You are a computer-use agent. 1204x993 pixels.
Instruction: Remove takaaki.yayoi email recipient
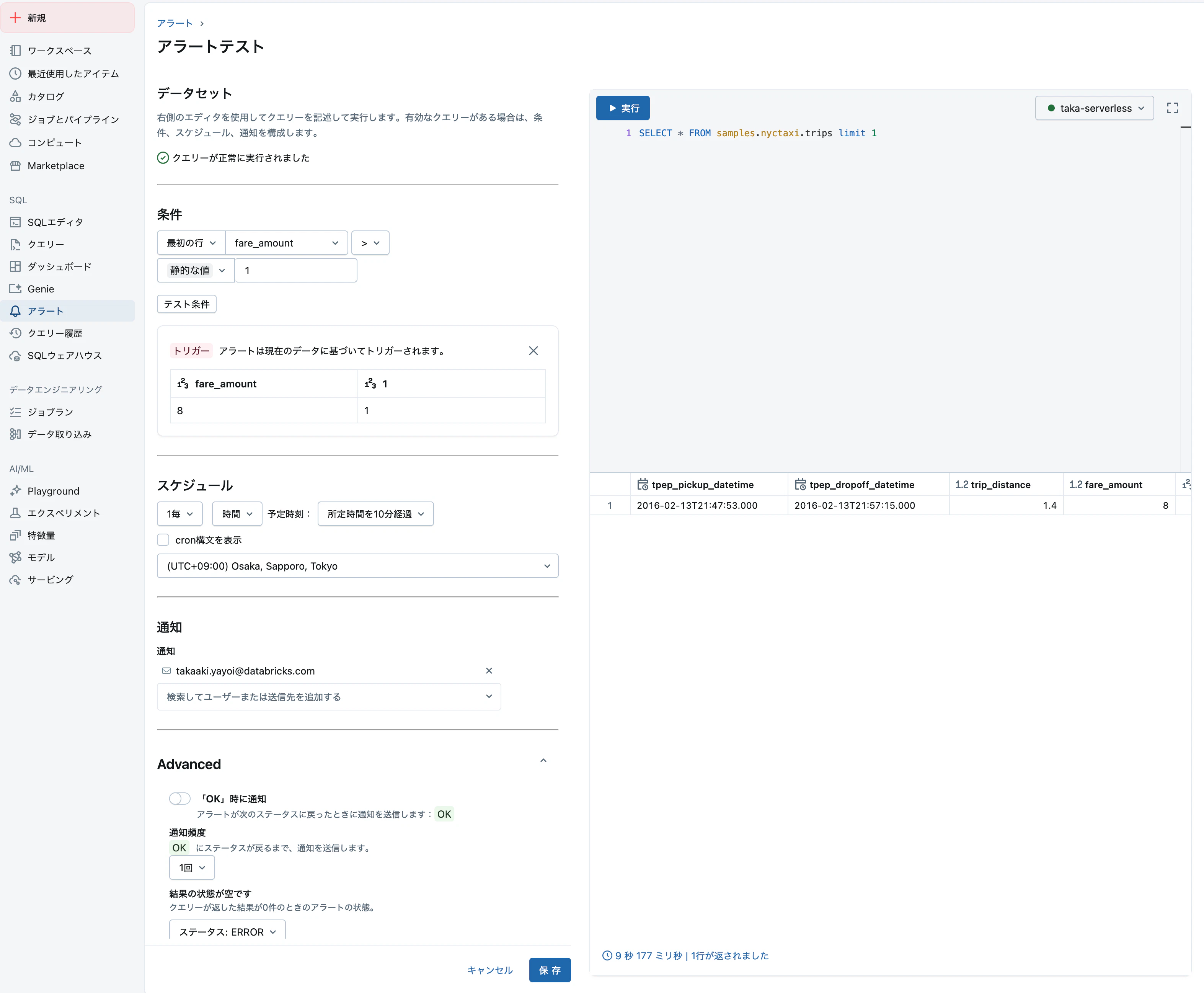pos(489,670)
